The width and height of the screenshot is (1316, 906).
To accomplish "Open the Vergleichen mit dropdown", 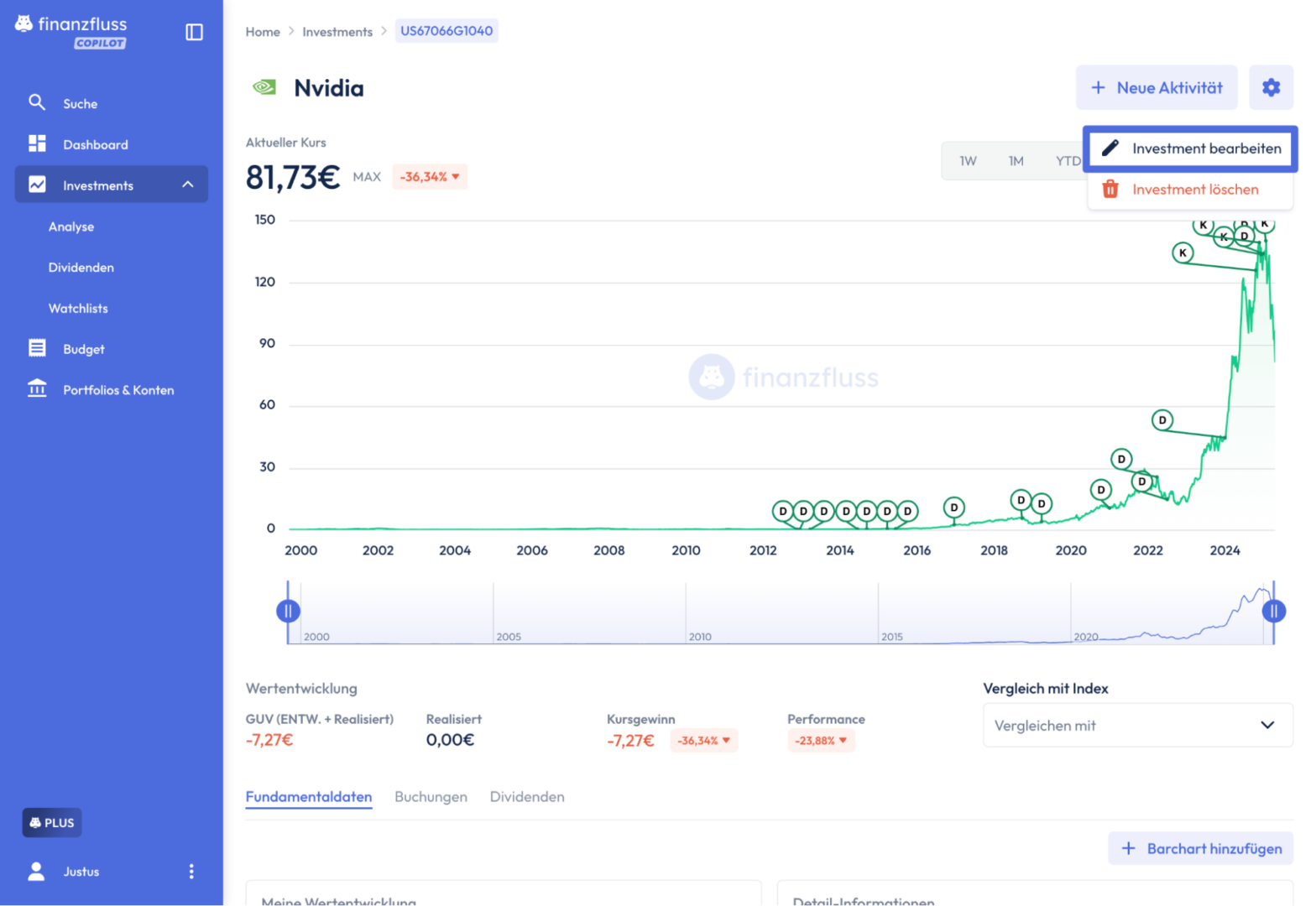I will [x=1137, y=725].
